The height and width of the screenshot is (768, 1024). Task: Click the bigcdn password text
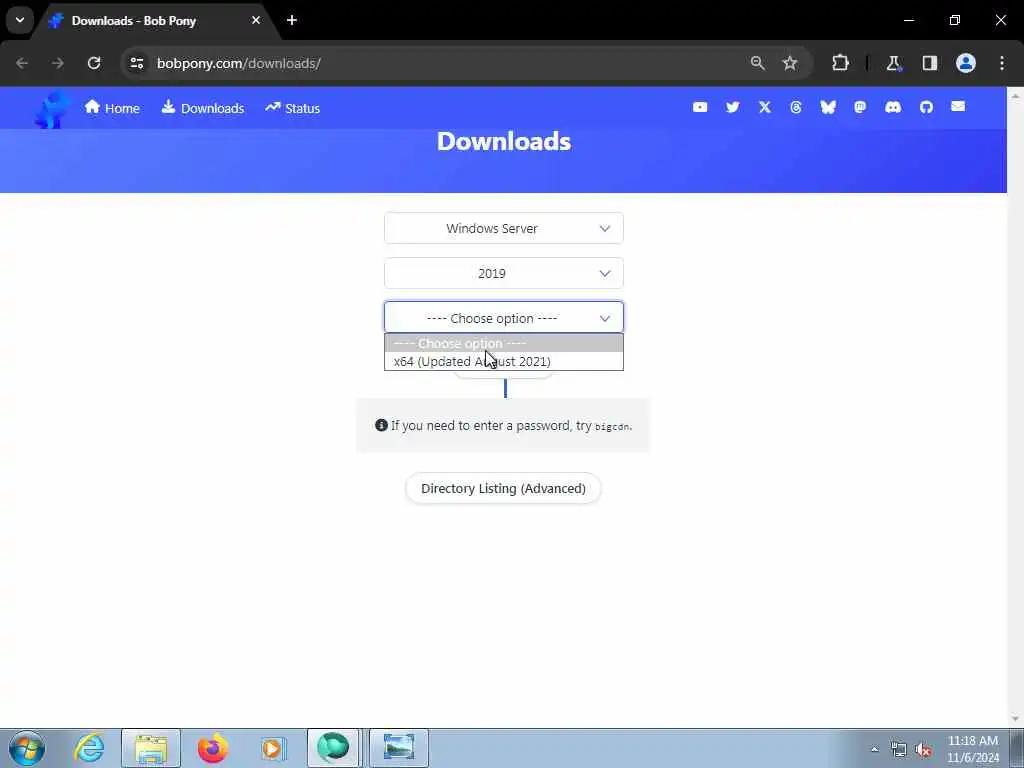coord(612,426)
